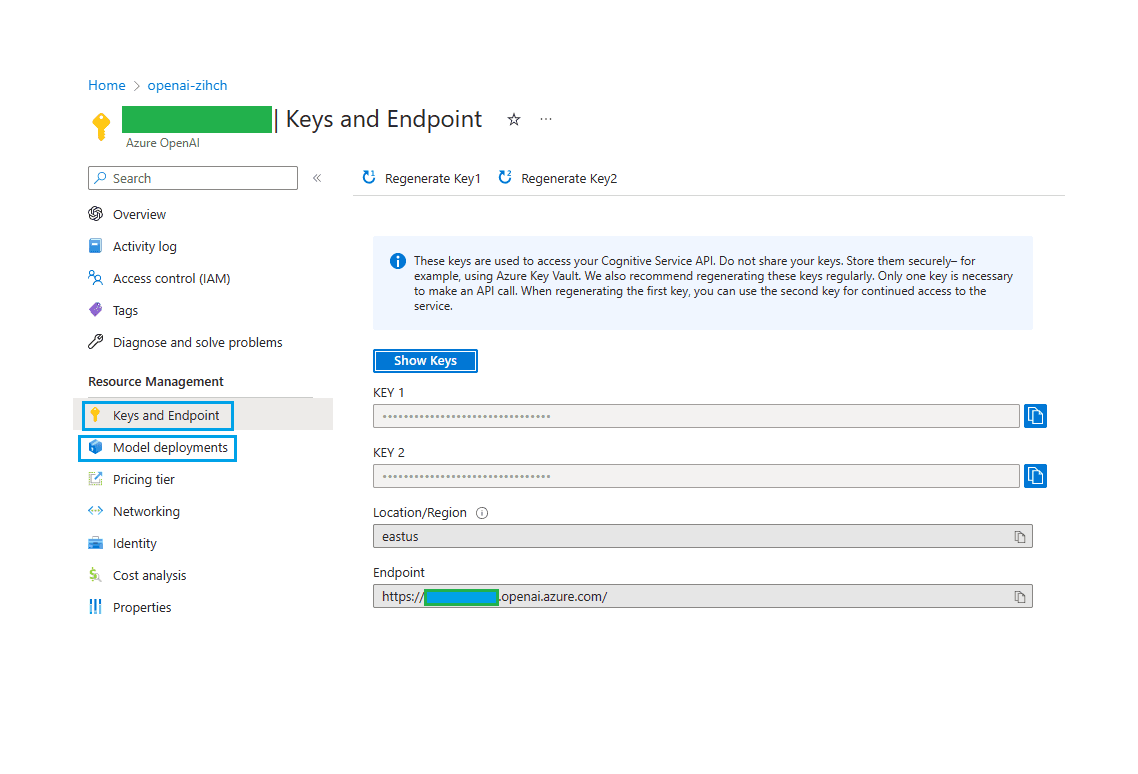Click the Show Keys button

(x=424, y=360)
